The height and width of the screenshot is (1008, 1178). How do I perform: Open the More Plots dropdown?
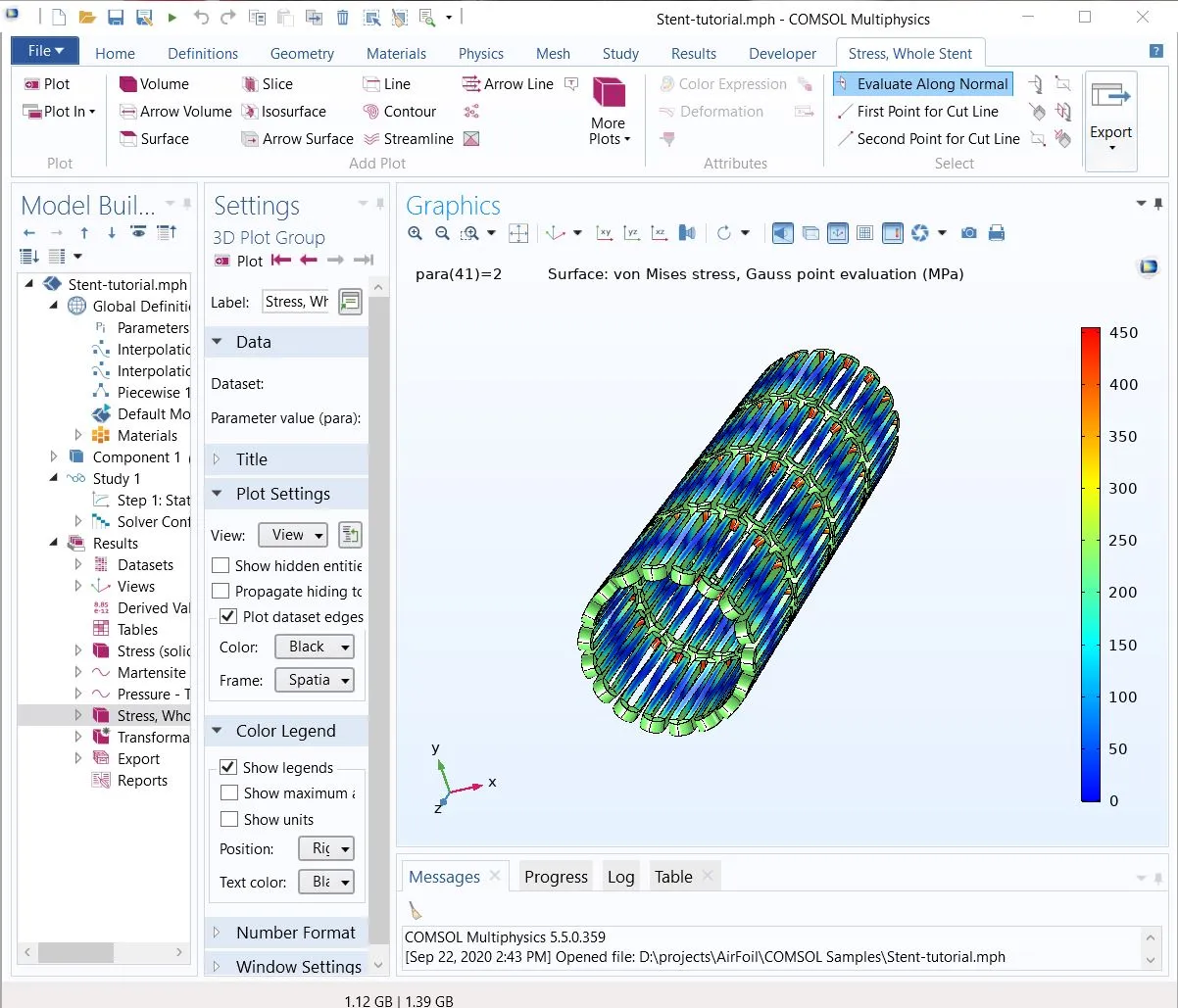click(609, 130)
